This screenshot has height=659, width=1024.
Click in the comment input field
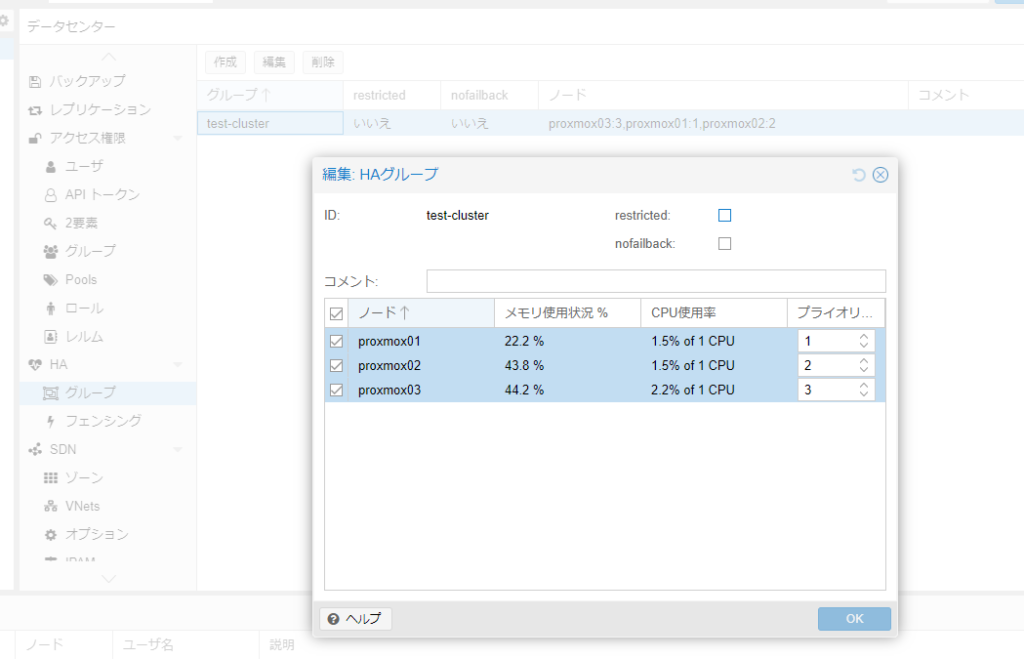point(655,281)
